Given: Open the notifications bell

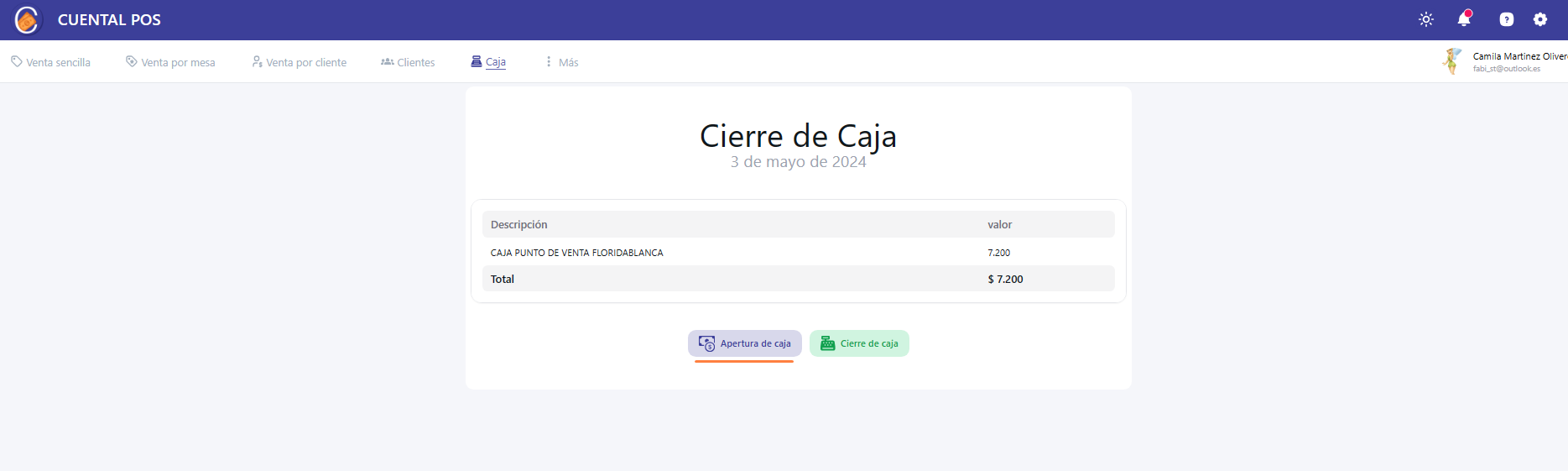Looking at the screenshot, I should click(x=1464, y=19).
